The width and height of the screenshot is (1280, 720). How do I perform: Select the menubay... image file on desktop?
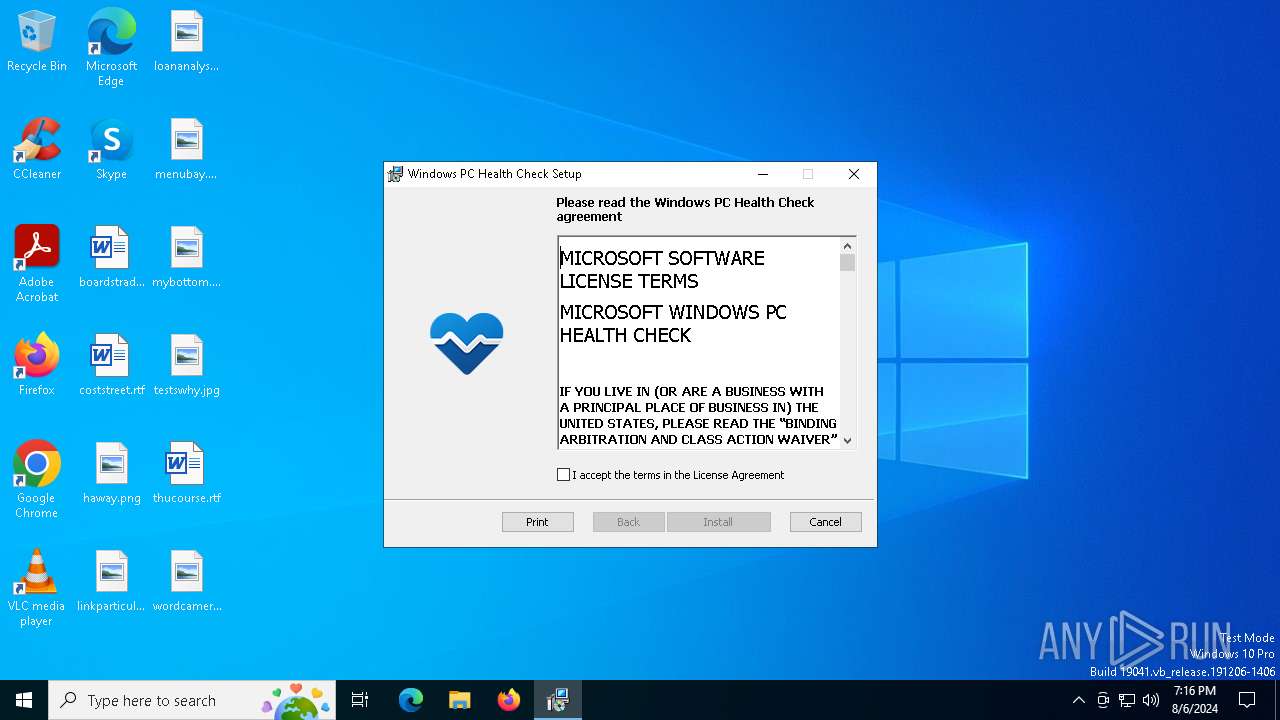187,150
